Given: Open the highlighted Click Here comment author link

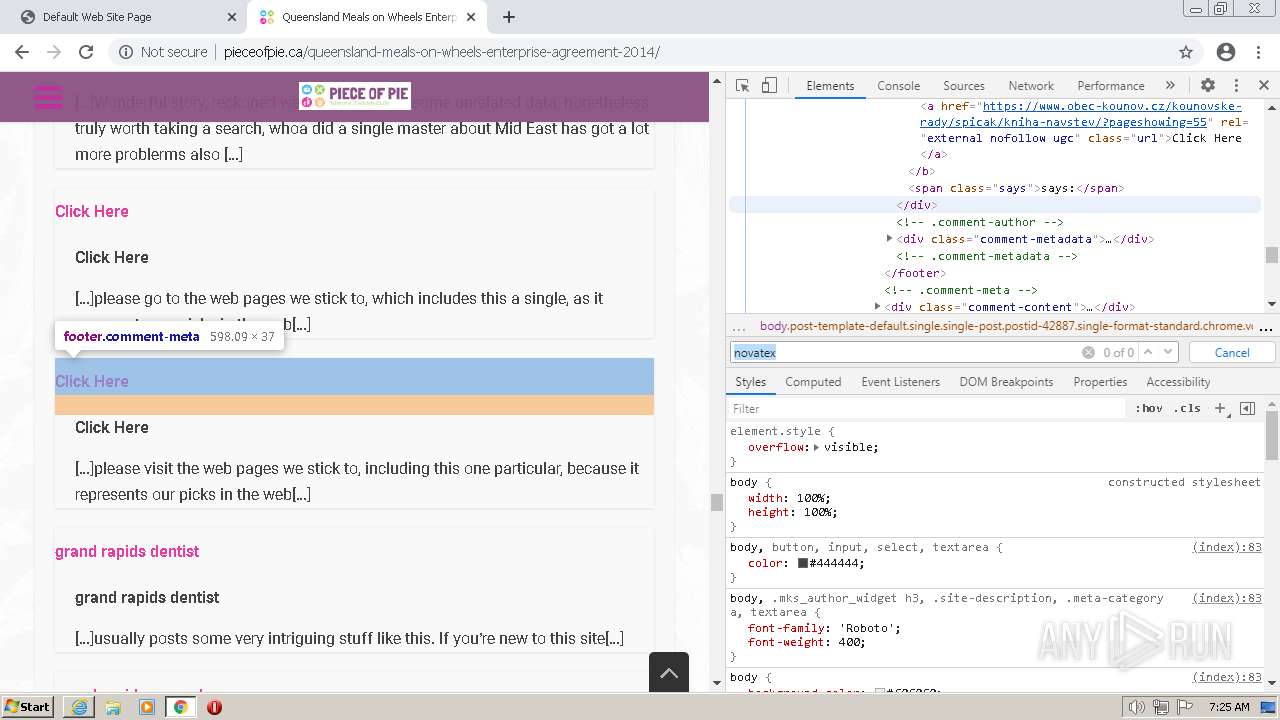Looking at the screenshot, I should (92, 381).
